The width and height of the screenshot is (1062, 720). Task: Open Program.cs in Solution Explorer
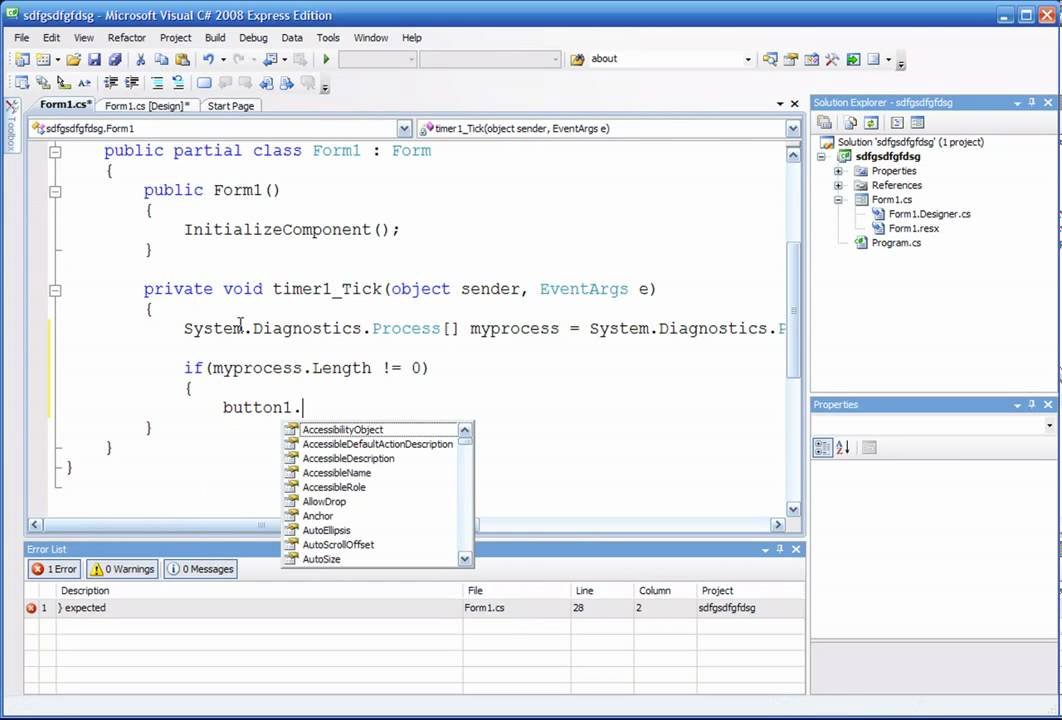click(896, 242)
